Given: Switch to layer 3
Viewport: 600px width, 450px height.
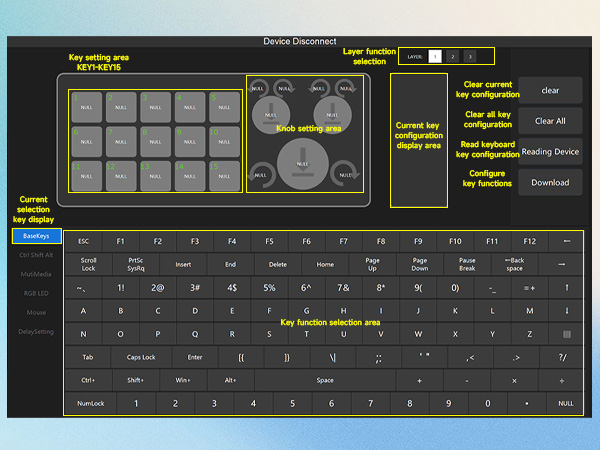Looking at the screenshot, I should pyautogui.click(x=470, y=57).
